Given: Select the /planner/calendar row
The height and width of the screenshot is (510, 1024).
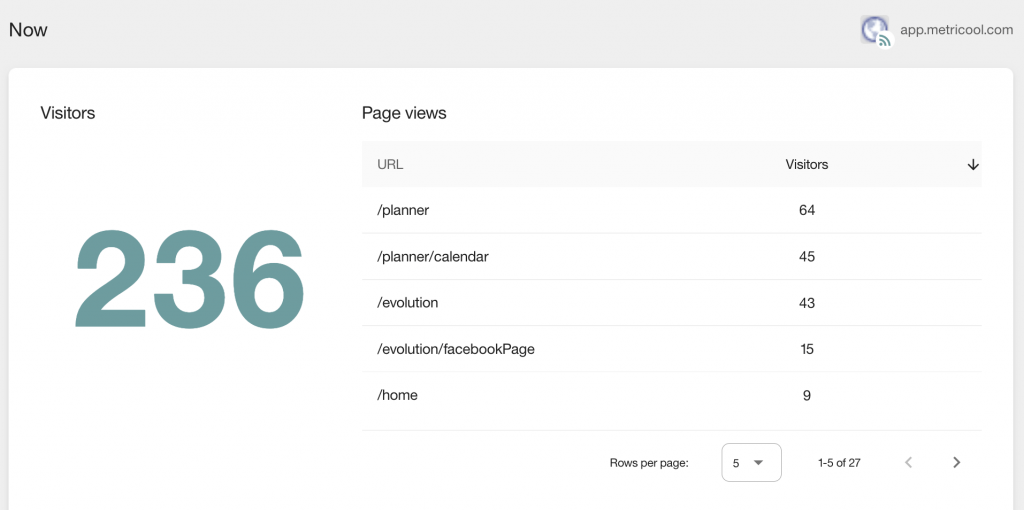Looking at the screenshot, I should 671,257.
